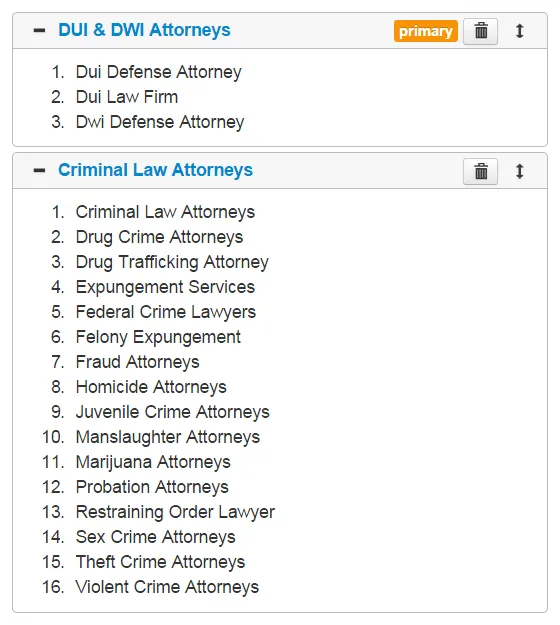Select Expungement Services entry
Screen dimensions: 560x625
(165, 287)
